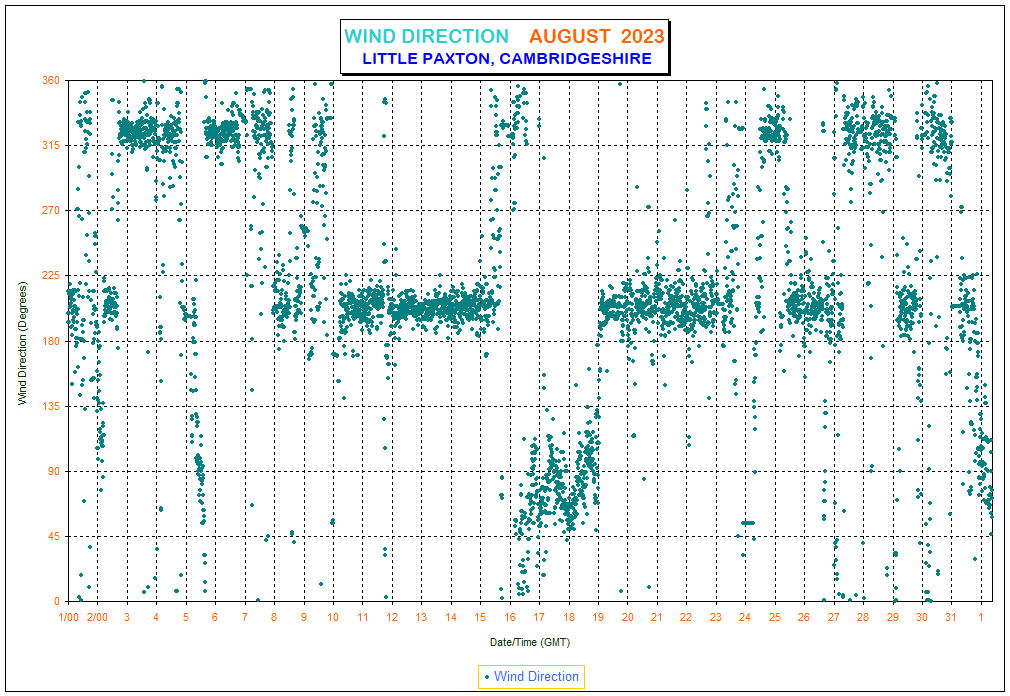Select the "5" x-axis date label
This screenshot has width=1010, height=696.
(186, 617)
